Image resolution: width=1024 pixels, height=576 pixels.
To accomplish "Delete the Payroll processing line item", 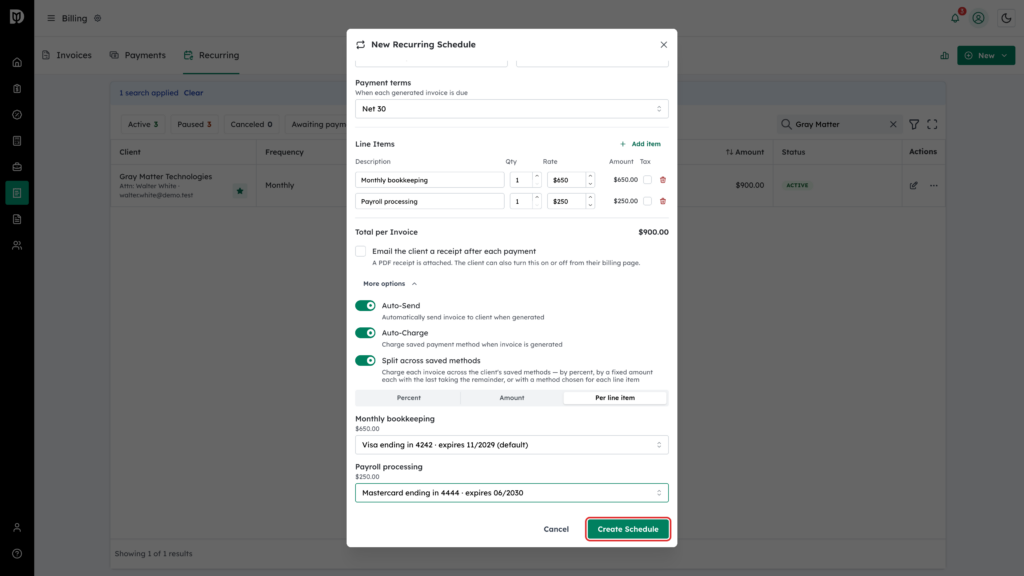I will click(663, 201).
